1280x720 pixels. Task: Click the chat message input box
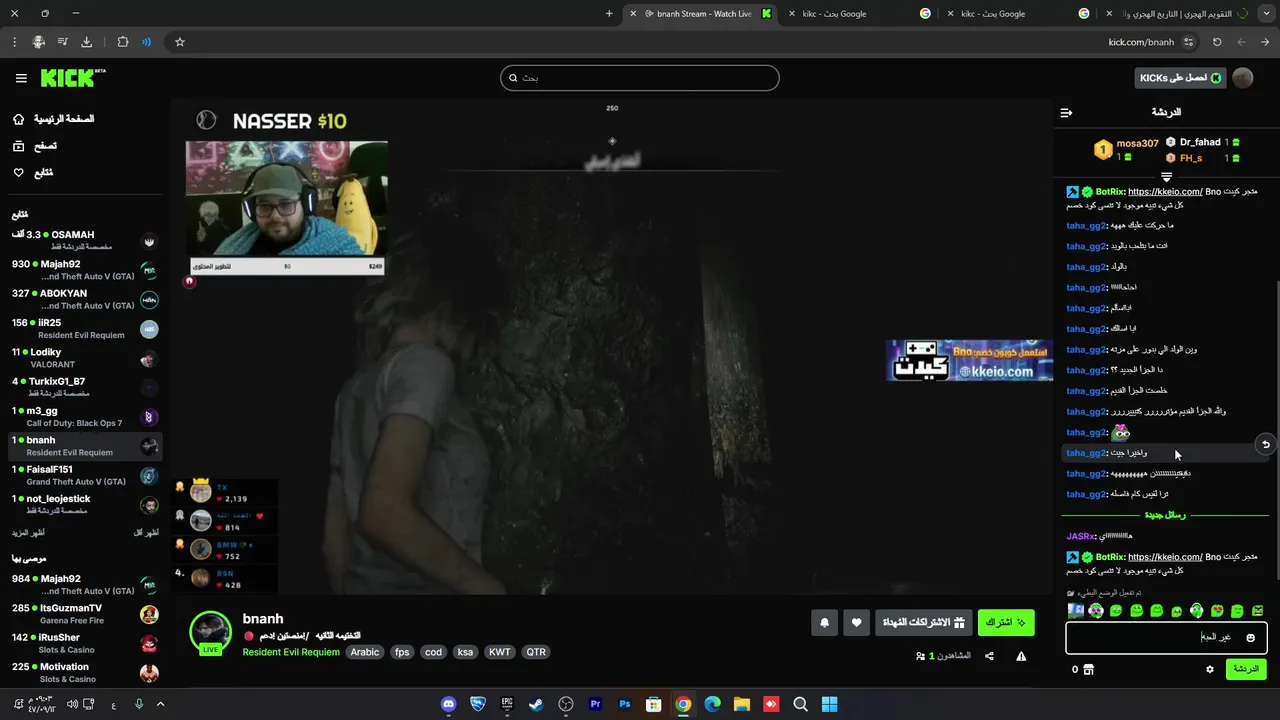1166,638
